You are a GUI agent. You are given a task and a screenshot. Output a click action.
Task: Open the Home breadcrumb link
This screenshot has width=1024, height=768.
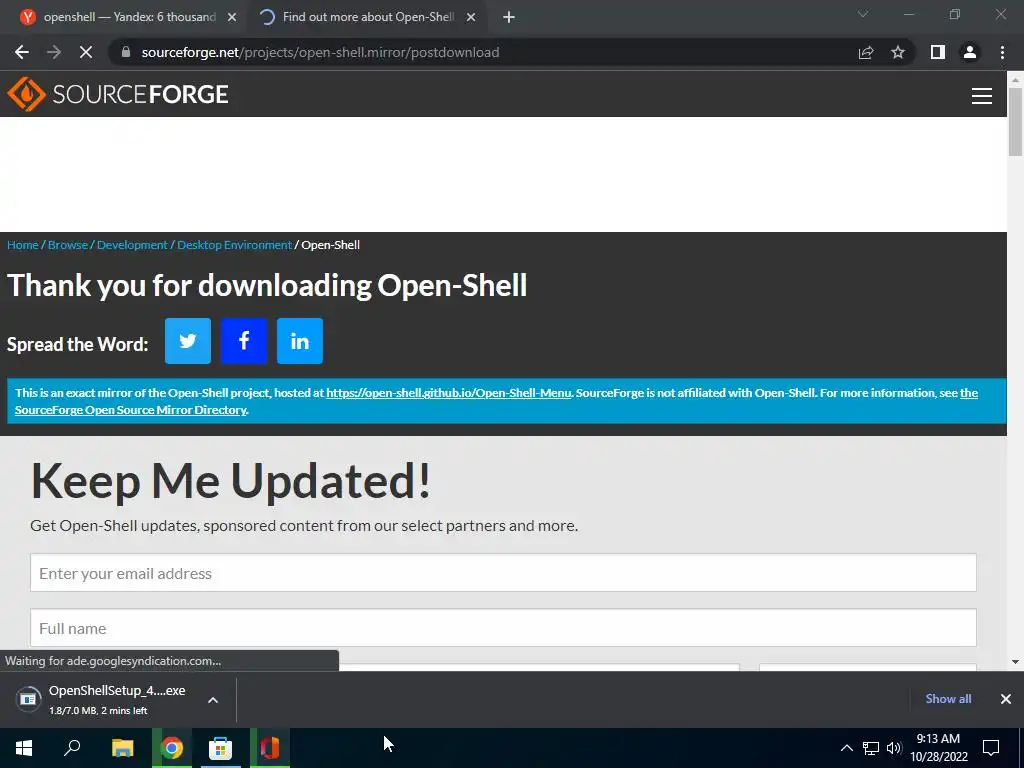pyautogui.click(x=23, y=245)
